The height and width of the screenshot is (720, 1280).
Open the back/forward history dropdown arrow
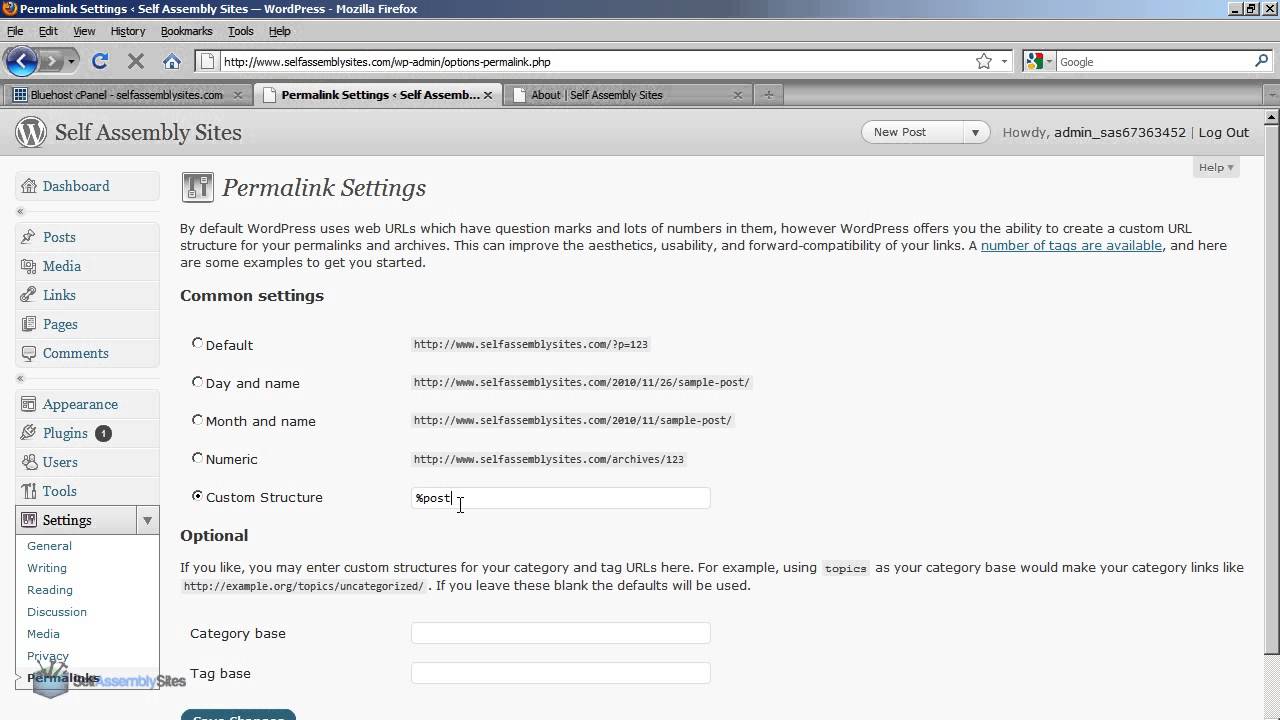pos(71,61)
